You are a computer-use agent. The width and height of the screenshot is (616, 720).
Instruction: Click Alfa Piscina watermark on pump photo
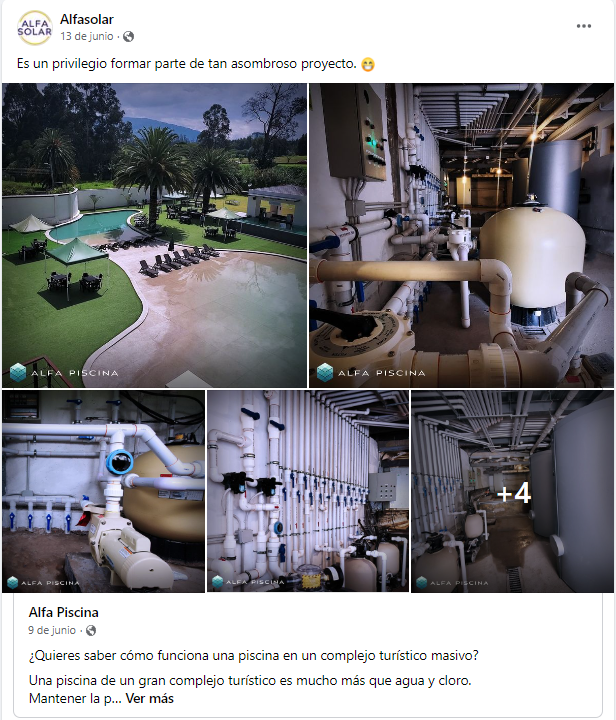[44, 583]
